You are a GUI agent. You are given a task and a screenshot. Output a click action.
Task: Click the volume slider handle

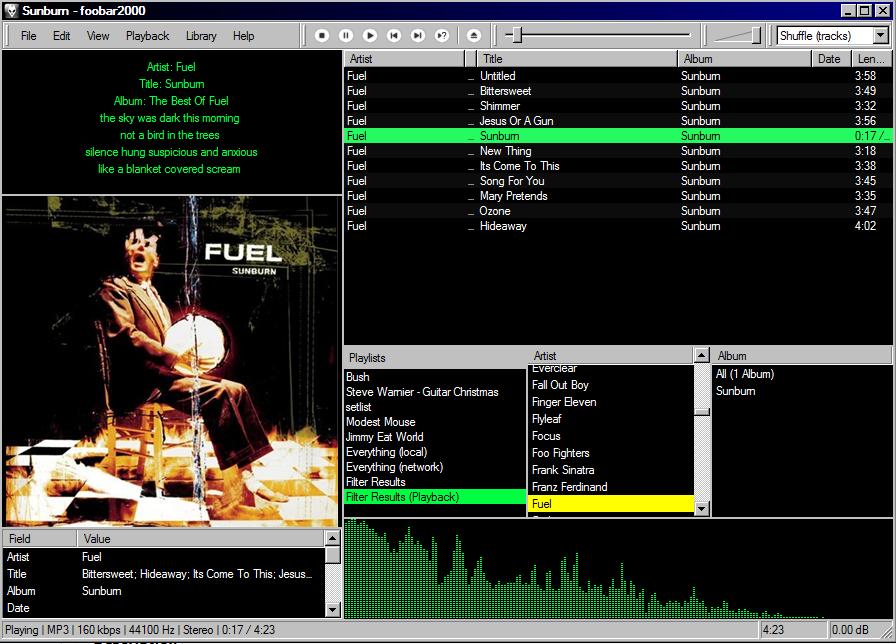click(x=756, y=35)
